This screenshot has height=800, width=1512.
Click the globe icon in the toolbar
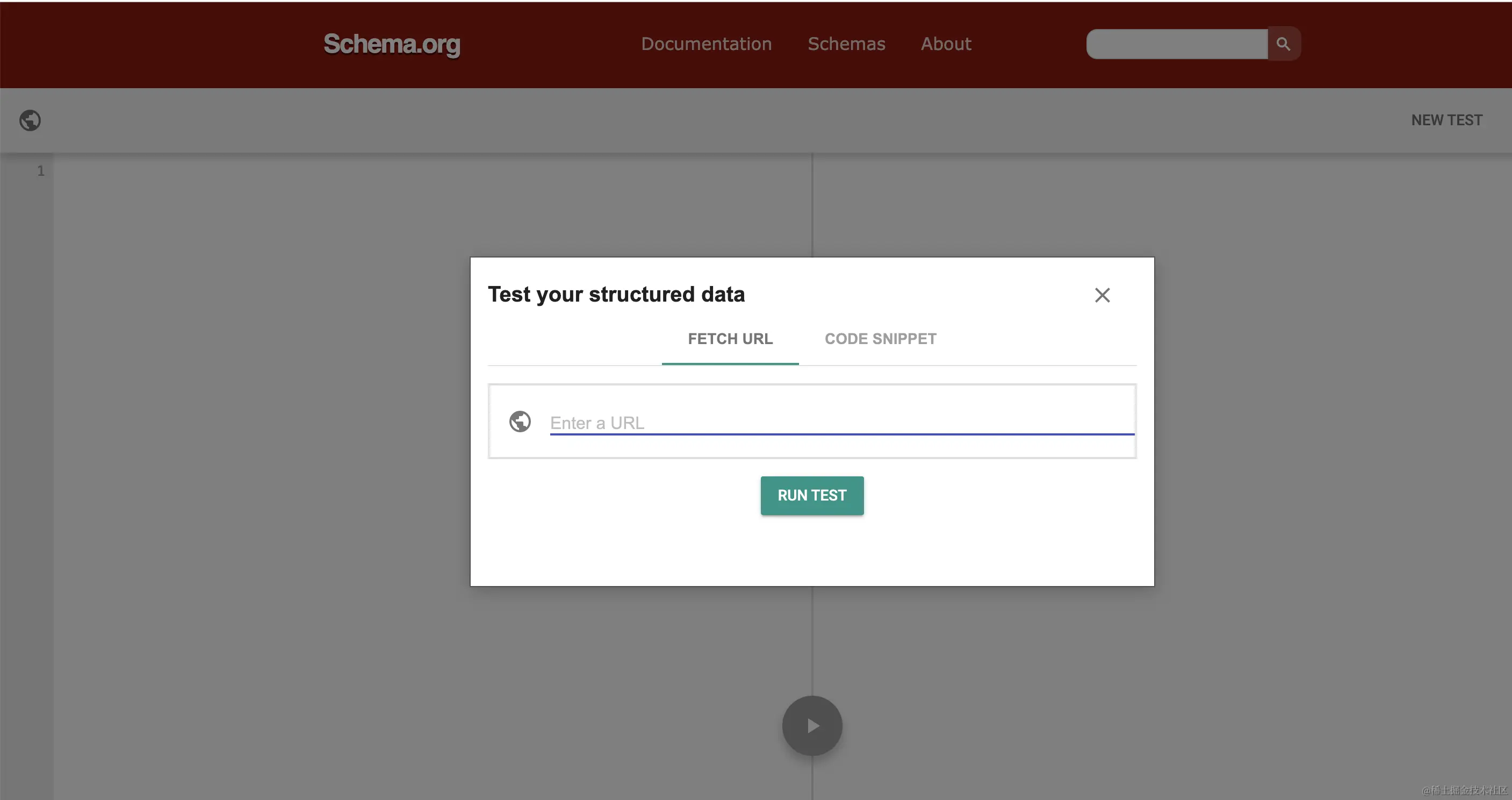(x=30, y=120)
